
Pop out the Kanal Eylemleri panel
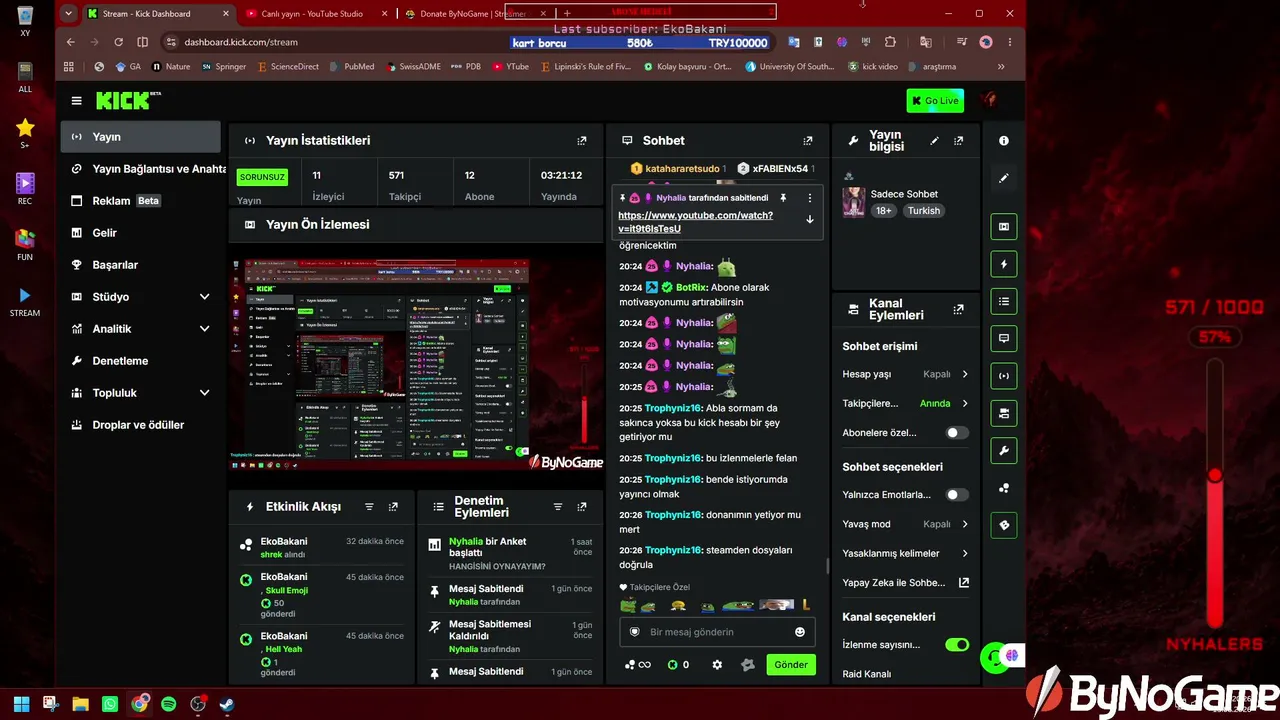point(959,309)
